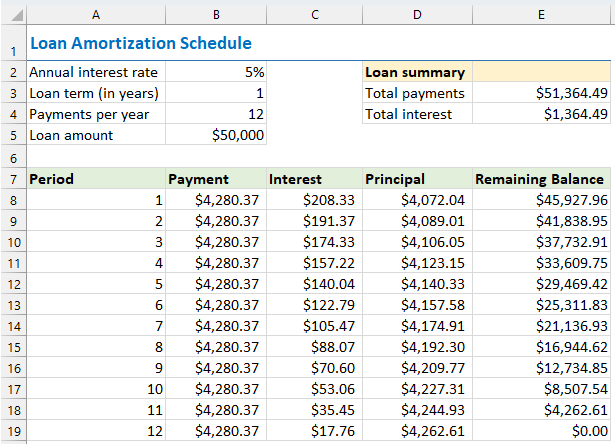Select column C header
Viewport: 615px width, 444px height.
tap(314, 13)
